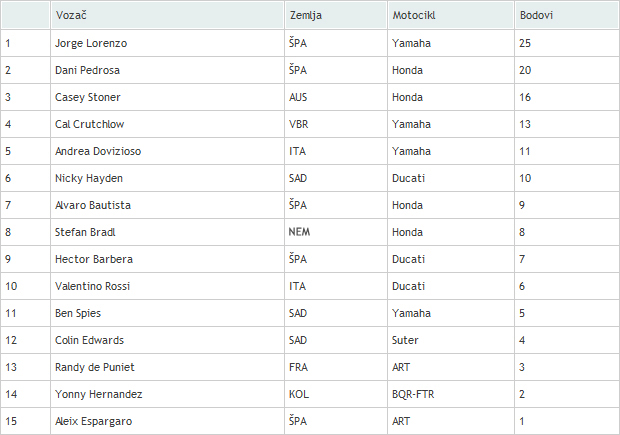Screen dimensions: 620x435
Task: Click the FRA country cell
Action: (x=336, y=367)
